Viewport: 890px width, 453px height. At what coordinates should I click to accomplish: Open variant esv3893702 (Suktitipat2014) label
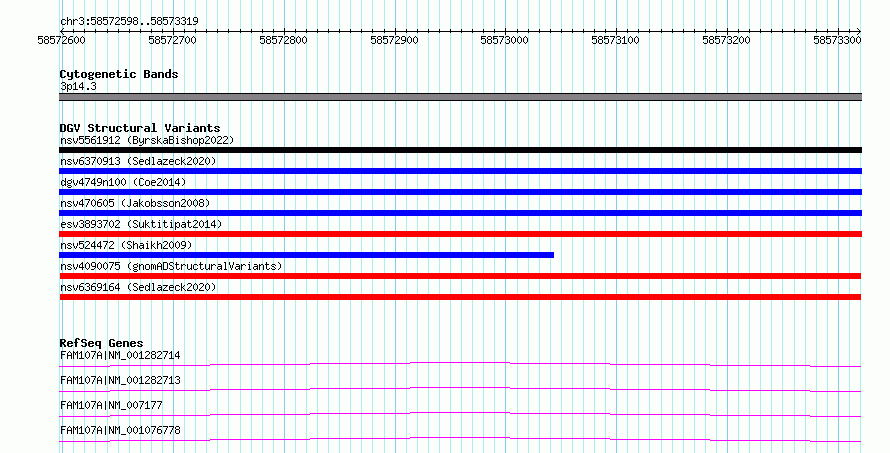click(x=141, y=224)
